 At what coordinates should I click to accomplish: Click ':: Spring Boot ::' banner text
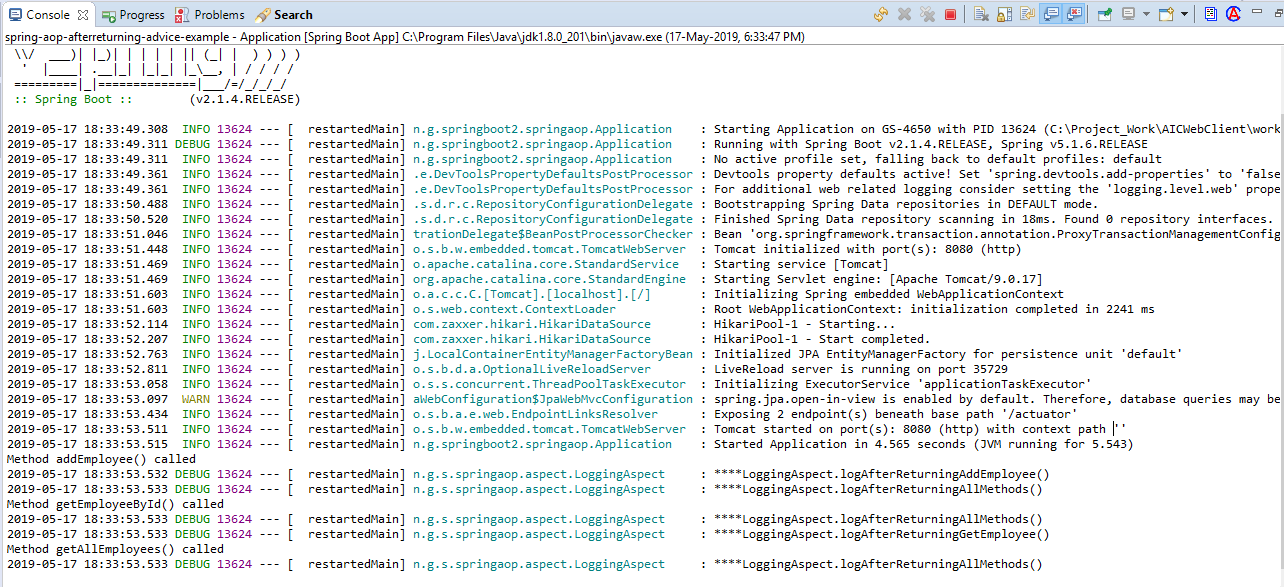[73, 99]
